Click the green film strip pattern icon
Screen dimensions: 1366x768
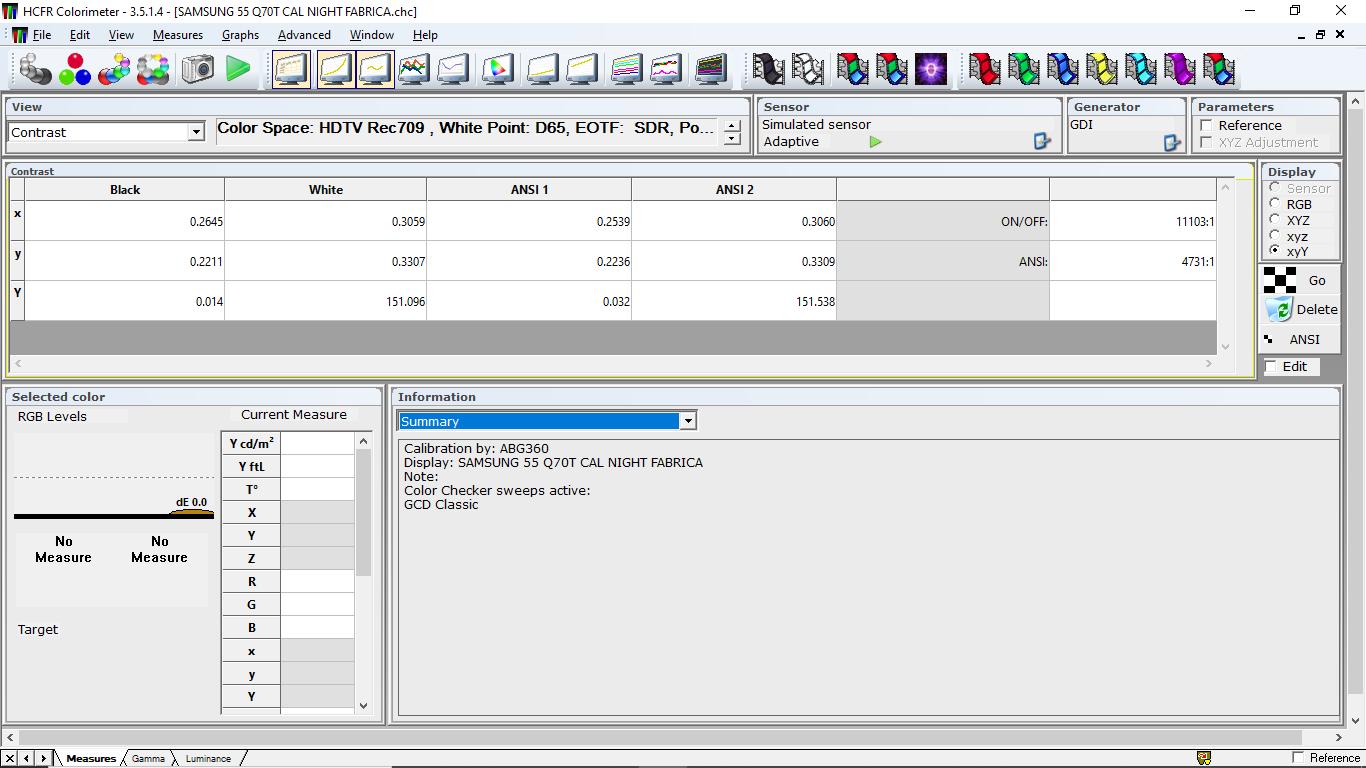1024,69
